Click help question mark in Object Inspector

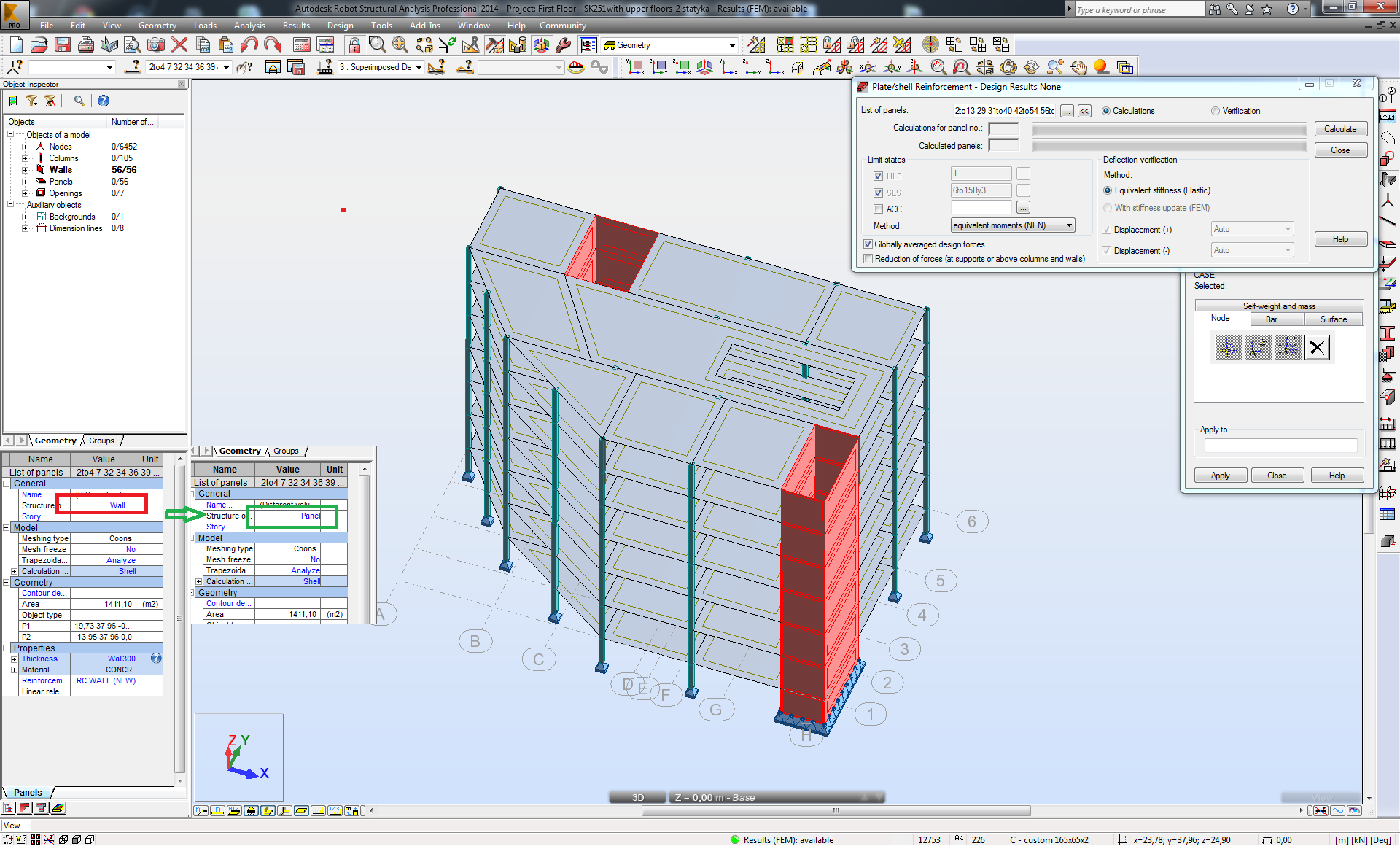pyautogui.click(x=104, y=101)
